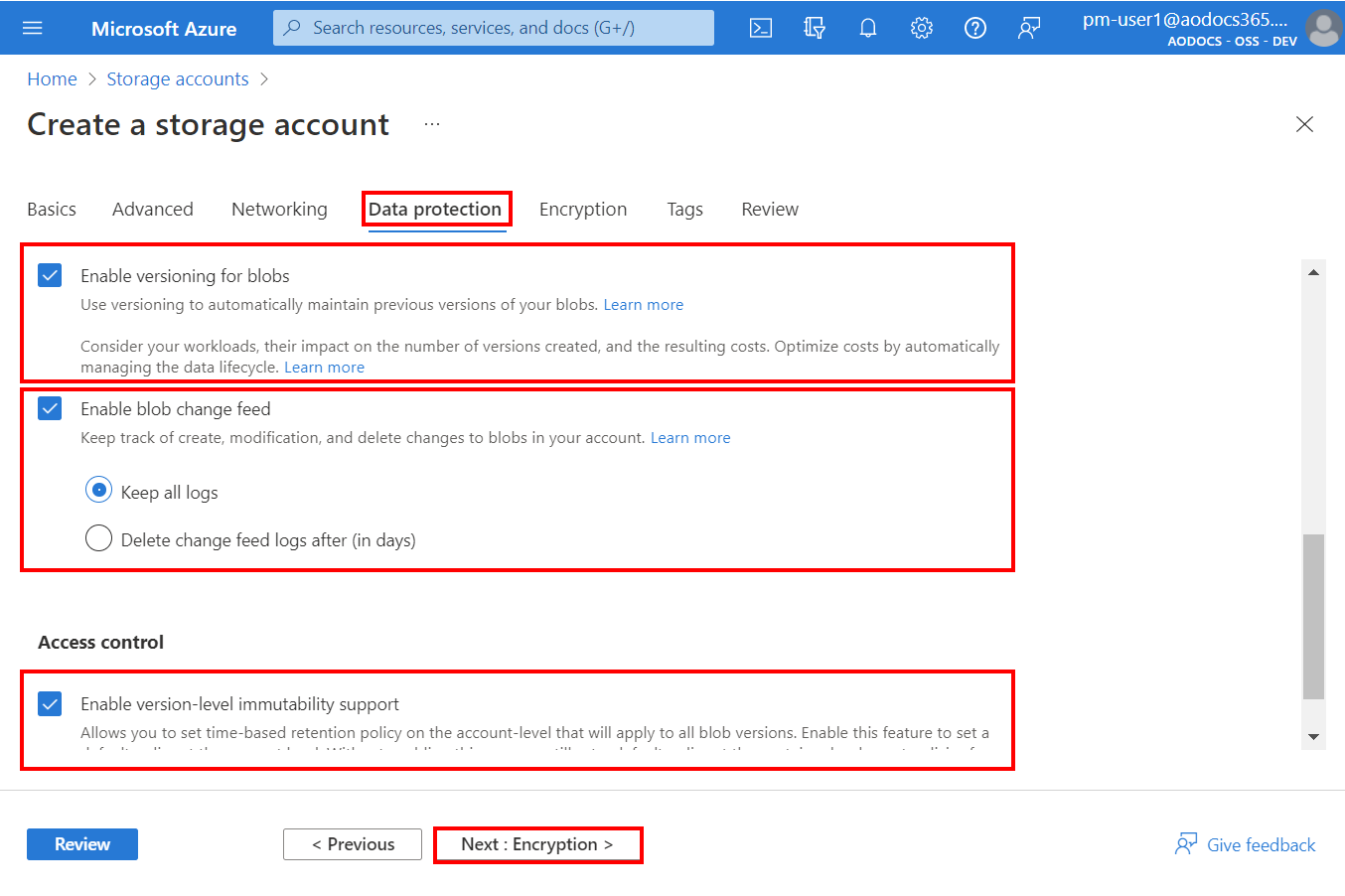The height and width of the screenshot is (896, 1345).
Task: Select Delete change feed logs after option
Action: [x=99, y=538]
